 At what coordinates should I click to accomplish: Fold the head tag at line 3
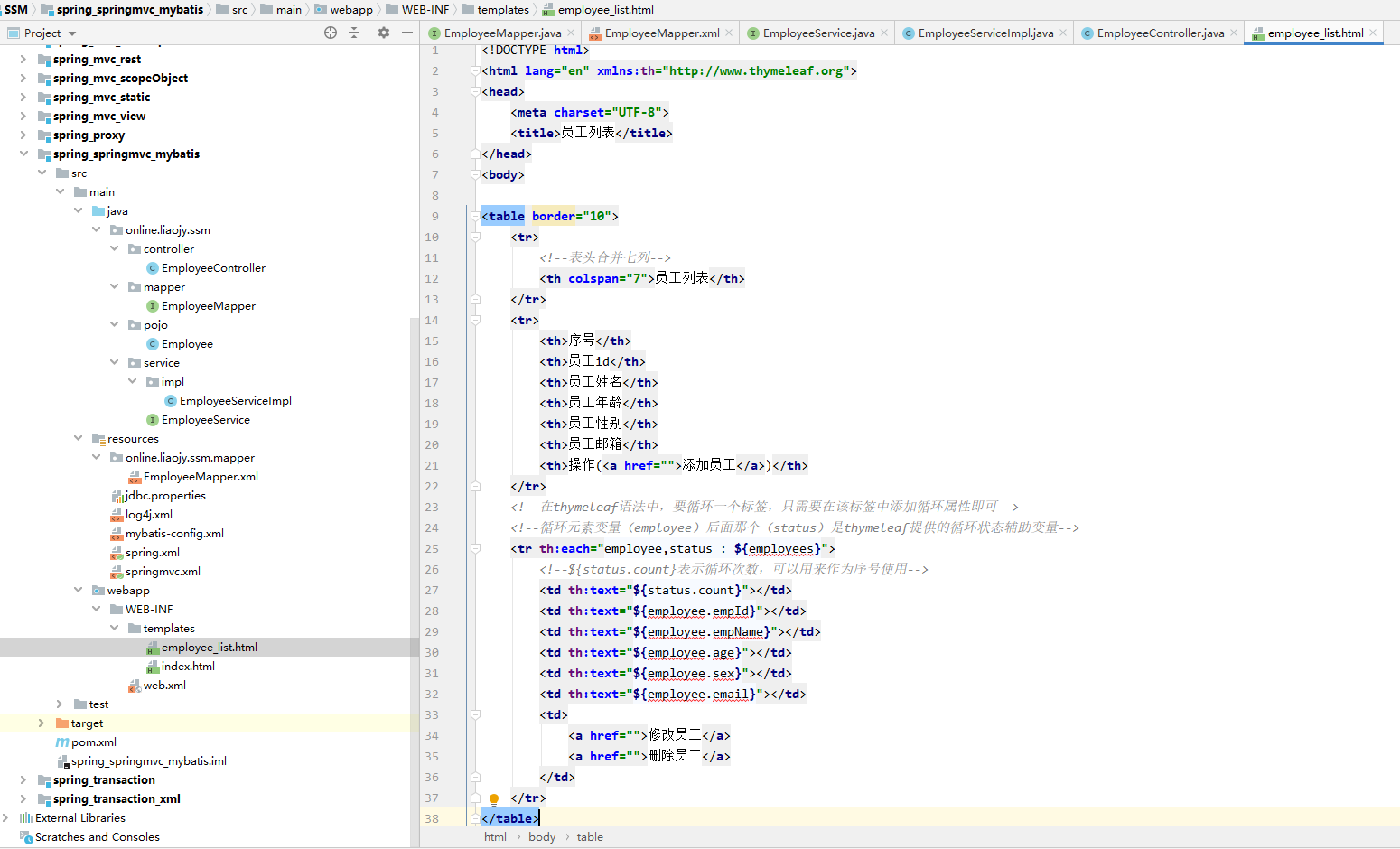[475, 92]
